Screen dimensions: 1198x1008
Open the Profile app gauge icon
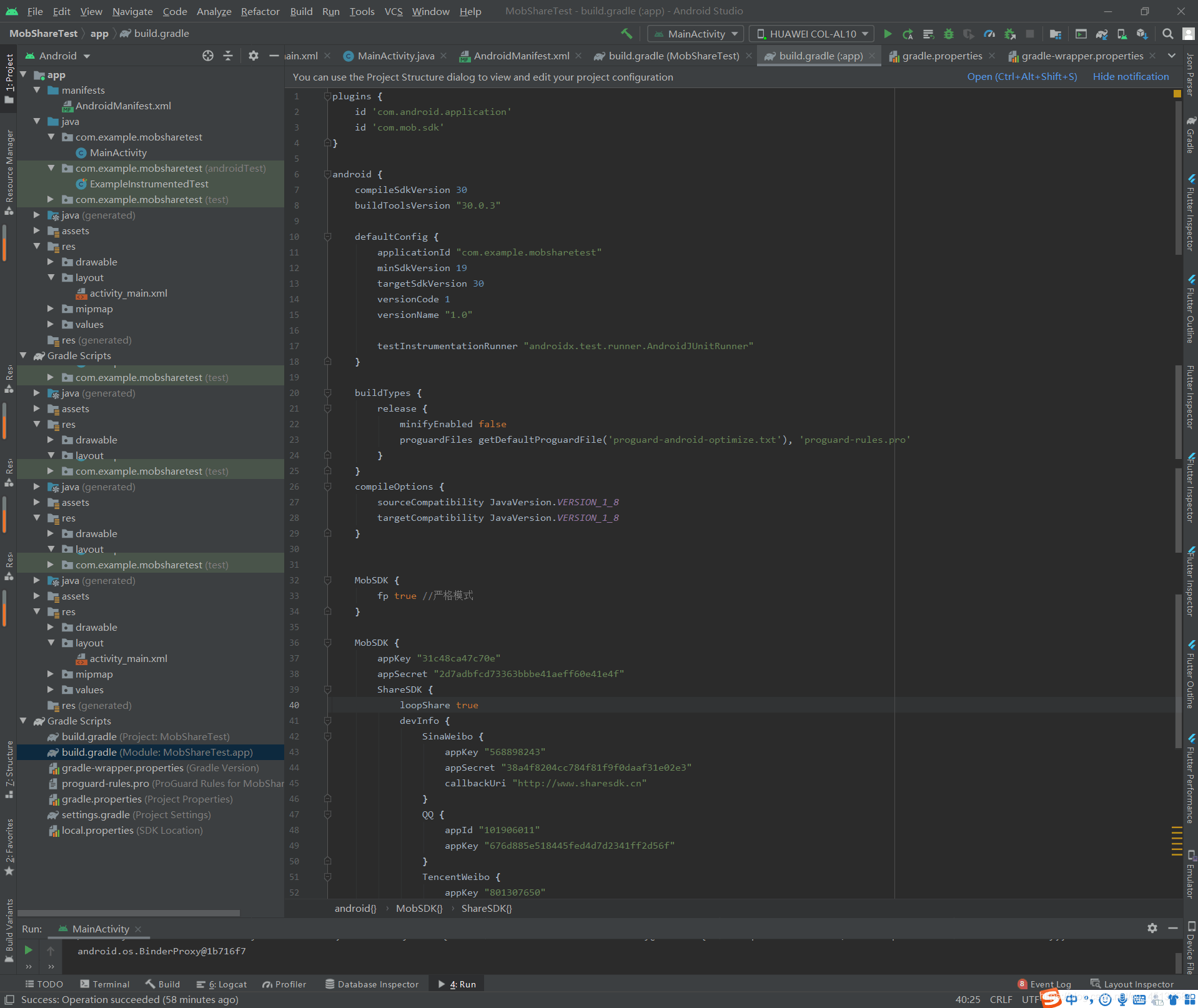pyautogui.click(x=989, y=34)
